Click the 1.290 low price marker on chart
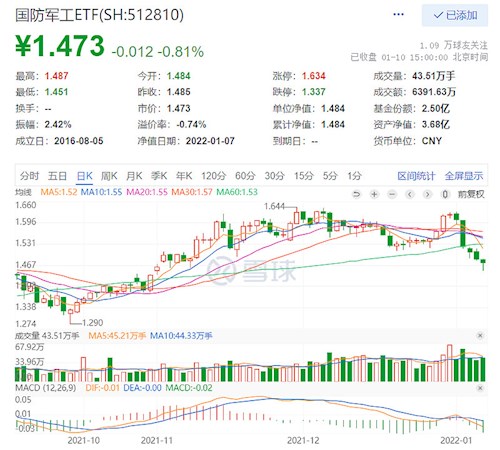Screen dimensions: 500x450 (x=92, y=323)
